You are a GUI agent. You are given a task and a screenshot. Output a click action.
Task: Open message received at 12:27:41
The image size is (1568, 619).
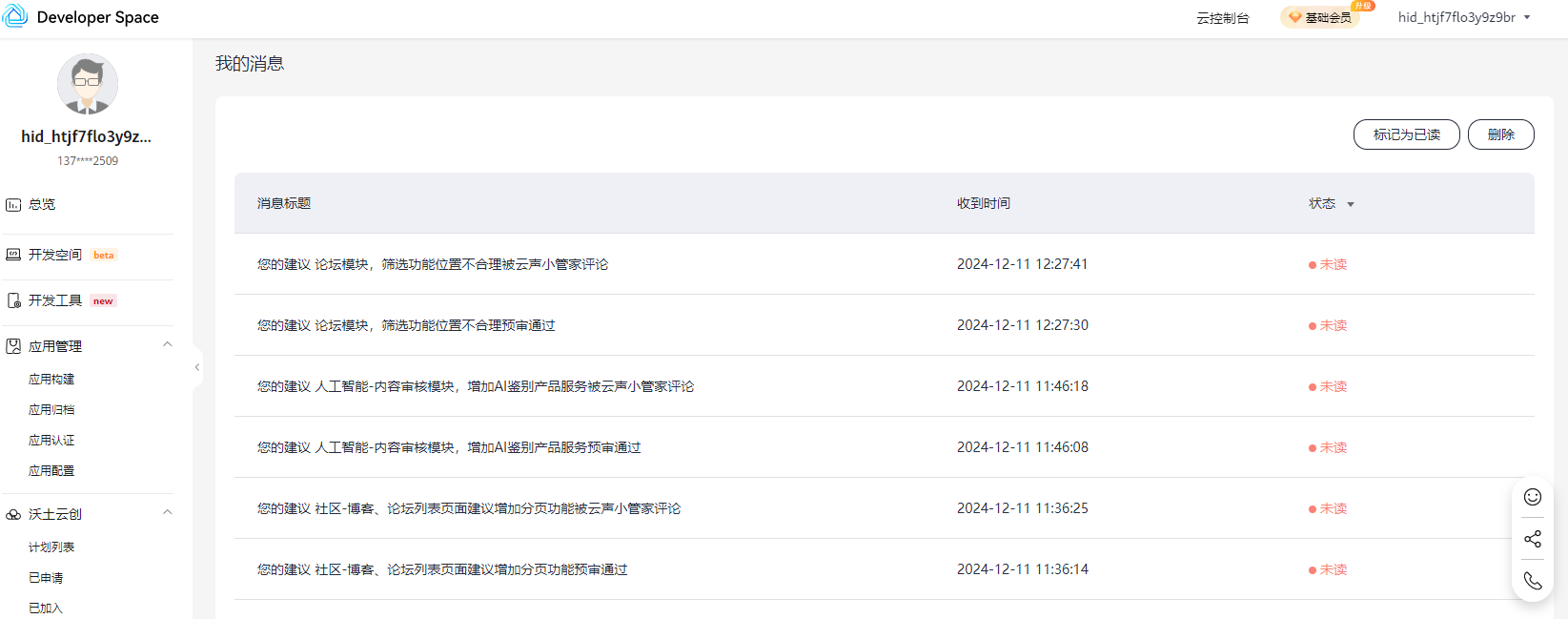[433, 264]
